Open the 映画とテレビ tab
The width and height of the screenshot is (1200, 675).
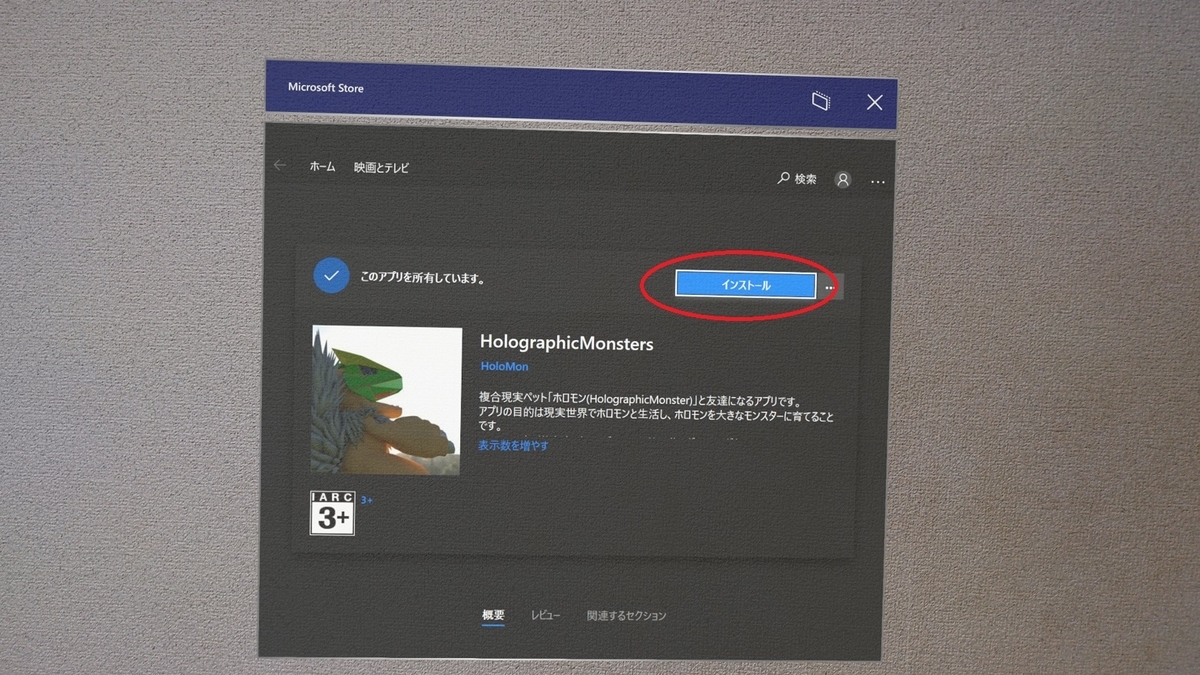(x=381, y=168)
